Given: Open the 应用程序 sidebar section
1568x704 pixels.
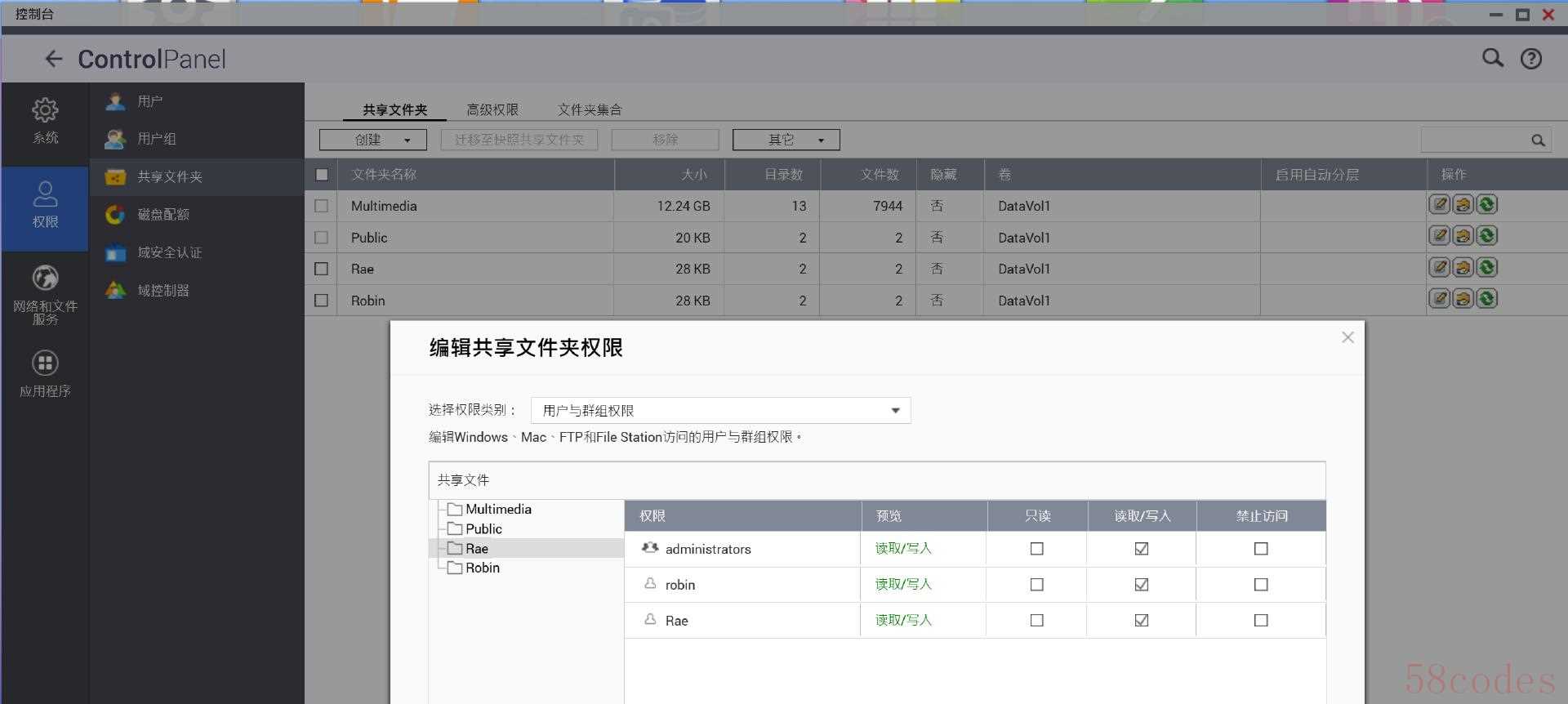Looking at the screenshot, I should pyautogui.click(x=45, y=374).
